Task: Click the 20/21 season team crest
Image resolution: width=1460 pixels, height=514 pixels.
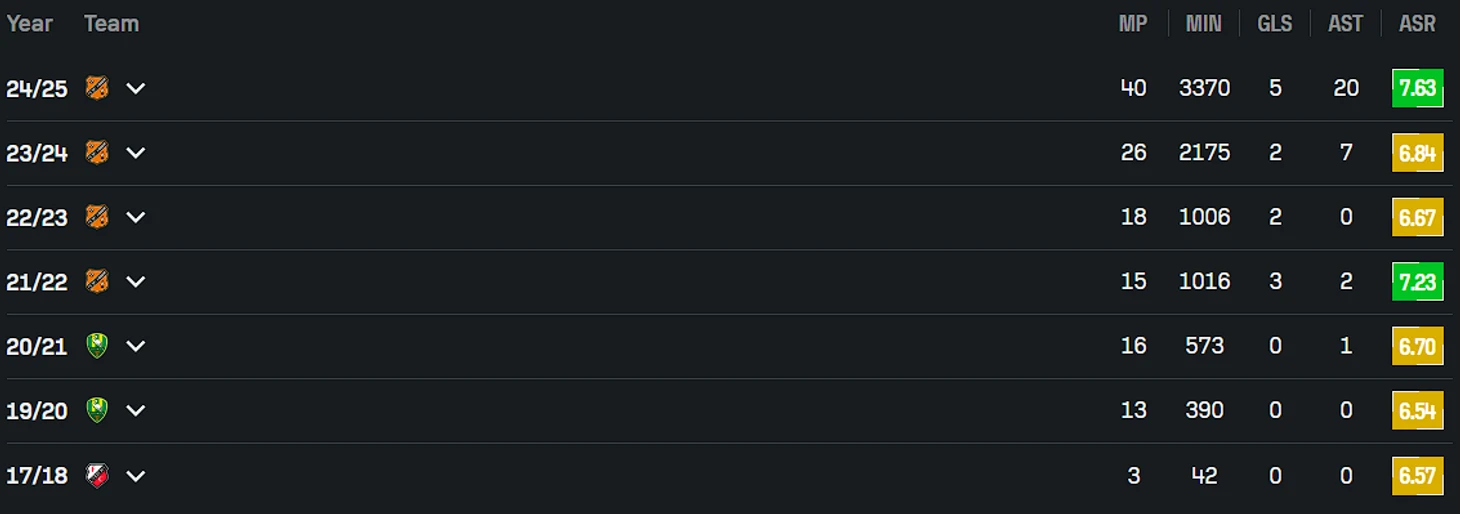Action: click(97, 346)
